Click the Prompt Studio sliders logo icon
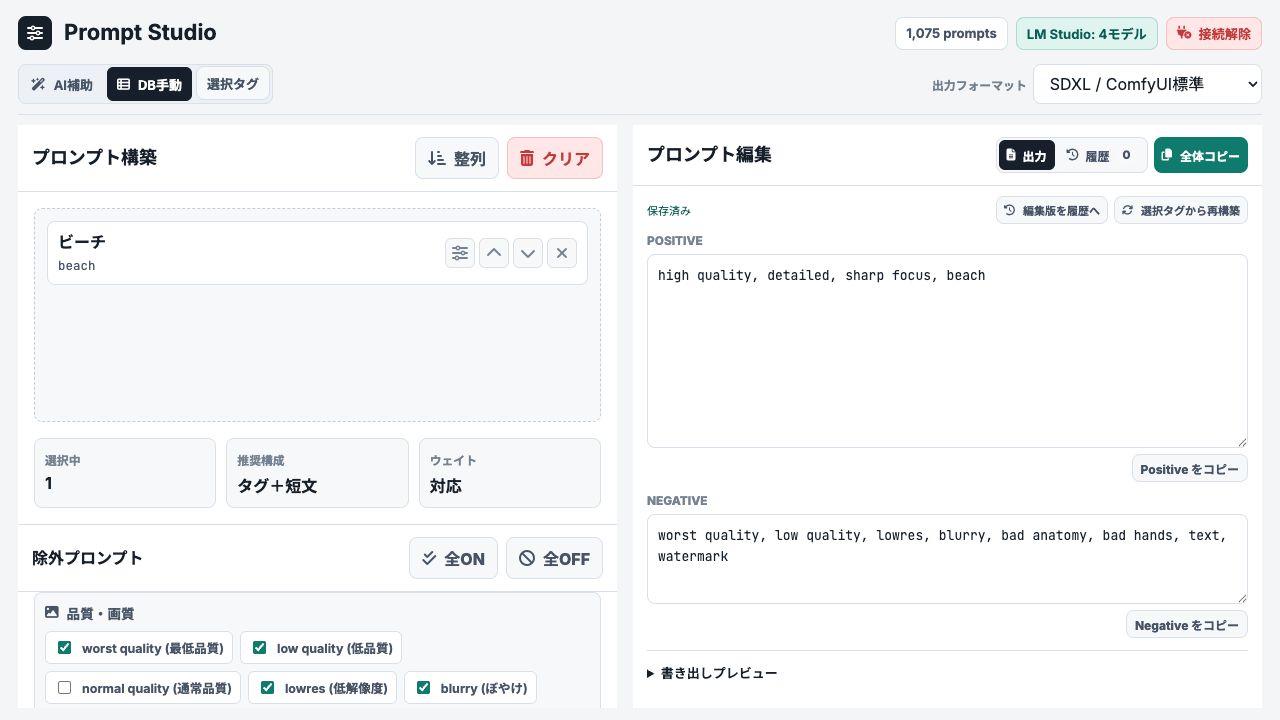This screenshot has width=1280, height=720. [35, 33]
